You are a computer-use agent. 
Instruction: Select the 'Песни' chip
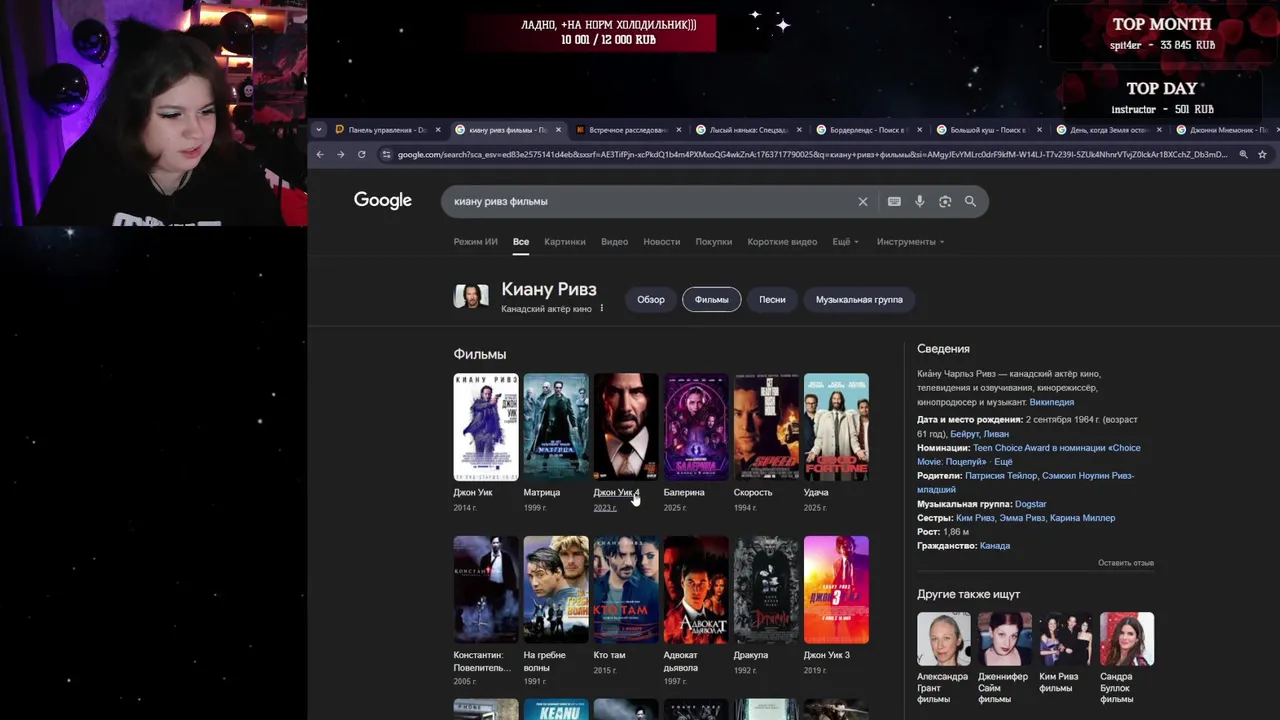click(772, 299)
